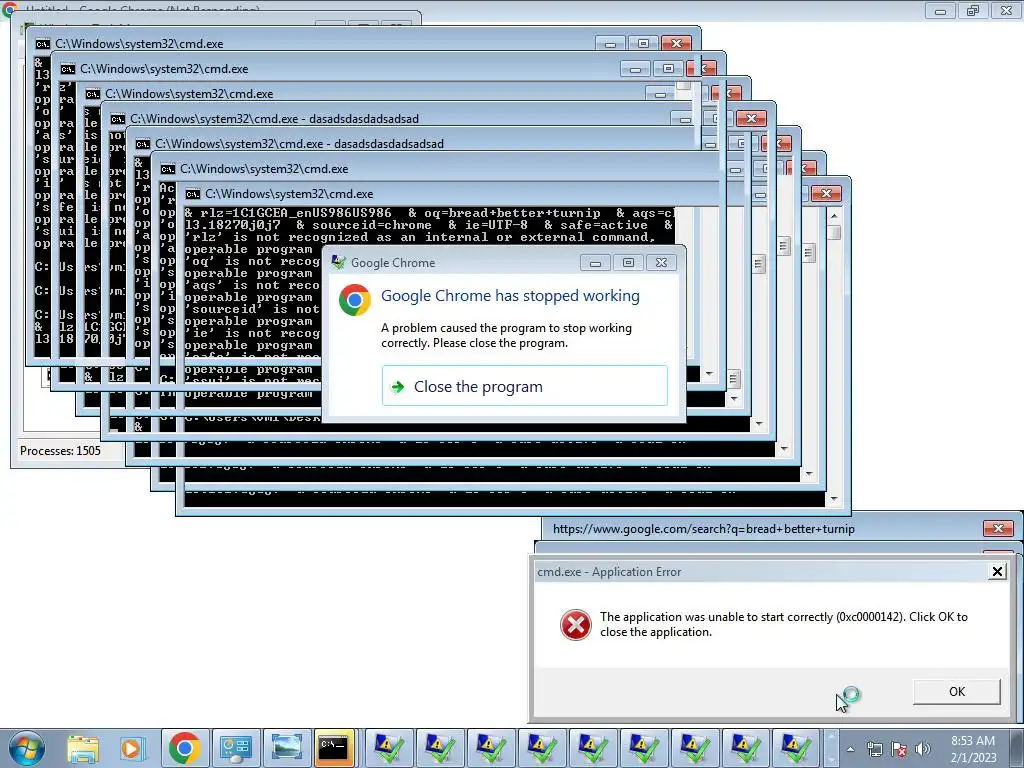Click the 'rlz' is not recognized output line

pyautogui.click(x=421, y=237)
